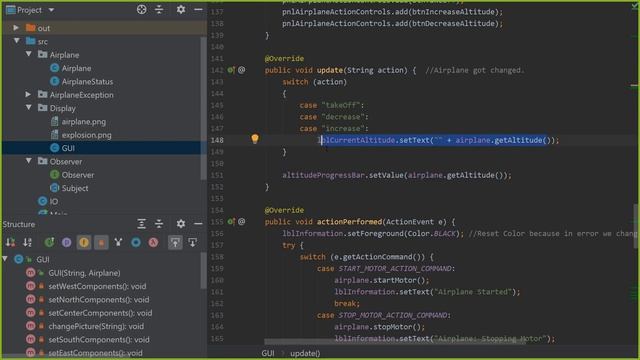Toggle the purple Show Properties icon
Screen dimensions: 640x360
point(67,242)
